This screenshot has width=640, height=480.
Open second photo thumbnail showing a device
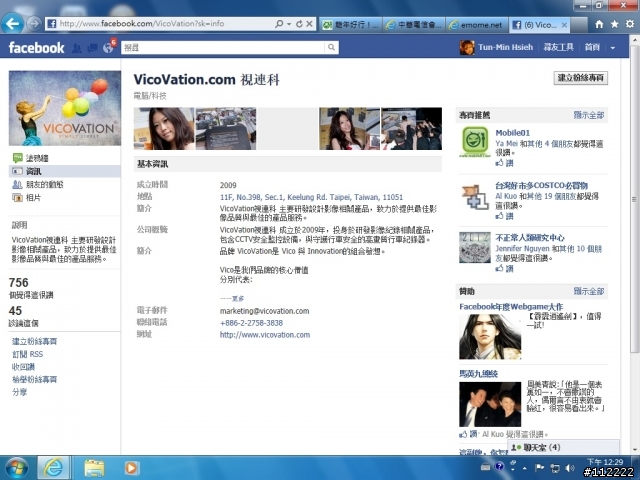click(226, 129)
